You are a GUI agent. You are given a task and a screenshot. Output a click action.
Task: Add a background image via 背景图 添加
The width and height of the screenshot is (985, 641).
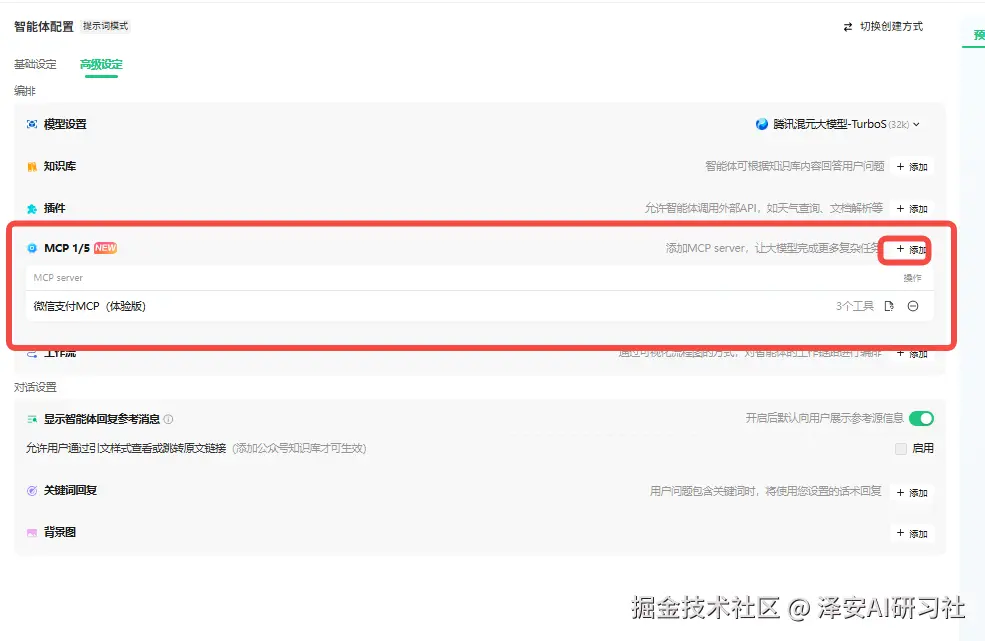point(912,534)
